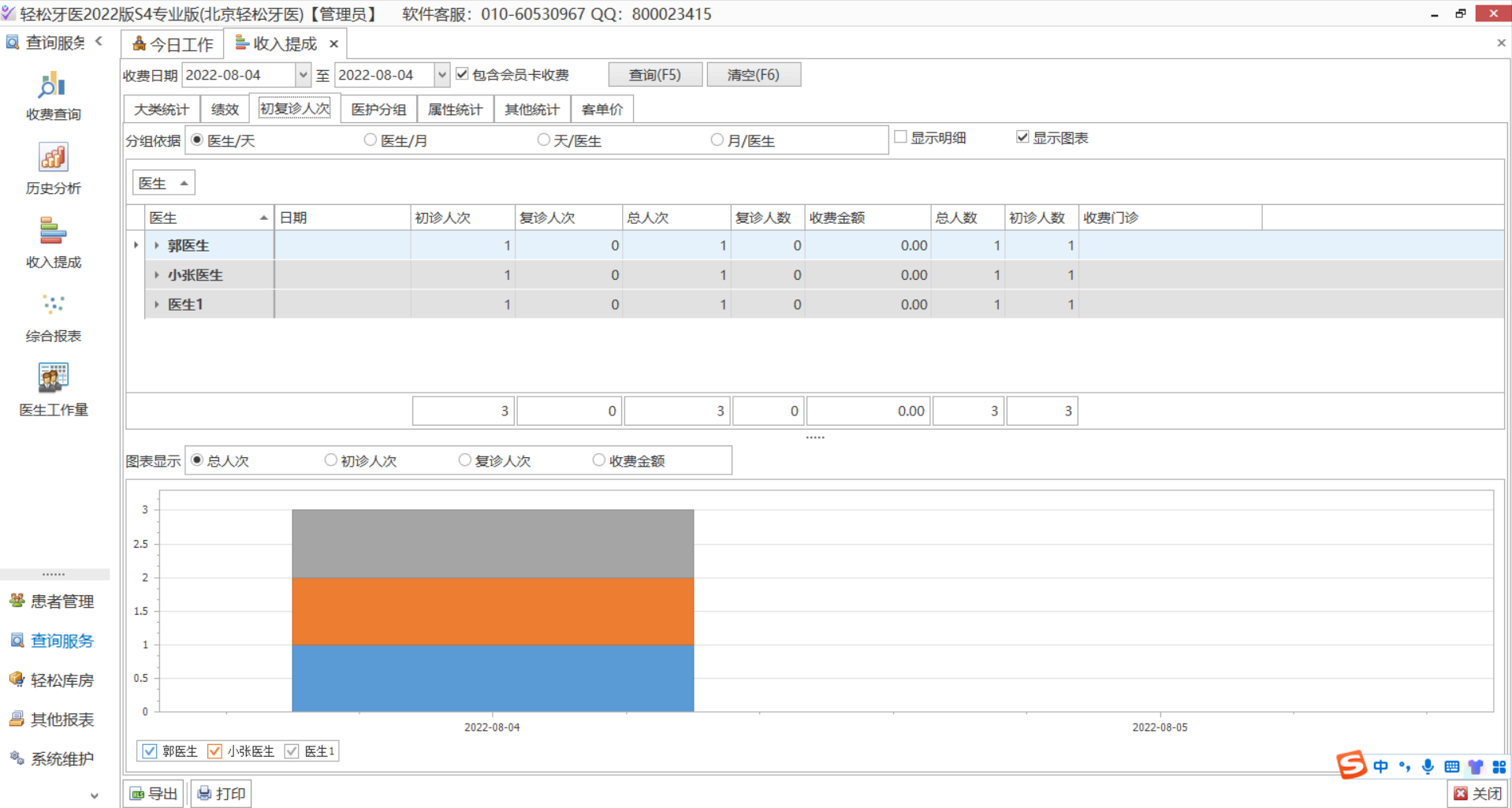Viewport: 1512px width, 808px height.
Task: Select 收费金额 chart display radio
Action: (x=598, y=460)
